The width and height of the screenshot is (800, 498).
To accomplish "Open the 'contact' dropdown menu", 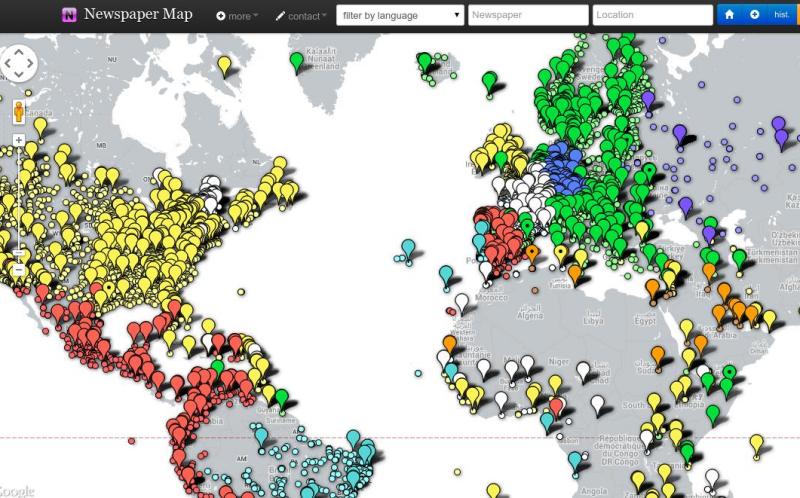I will pos(301,16).
